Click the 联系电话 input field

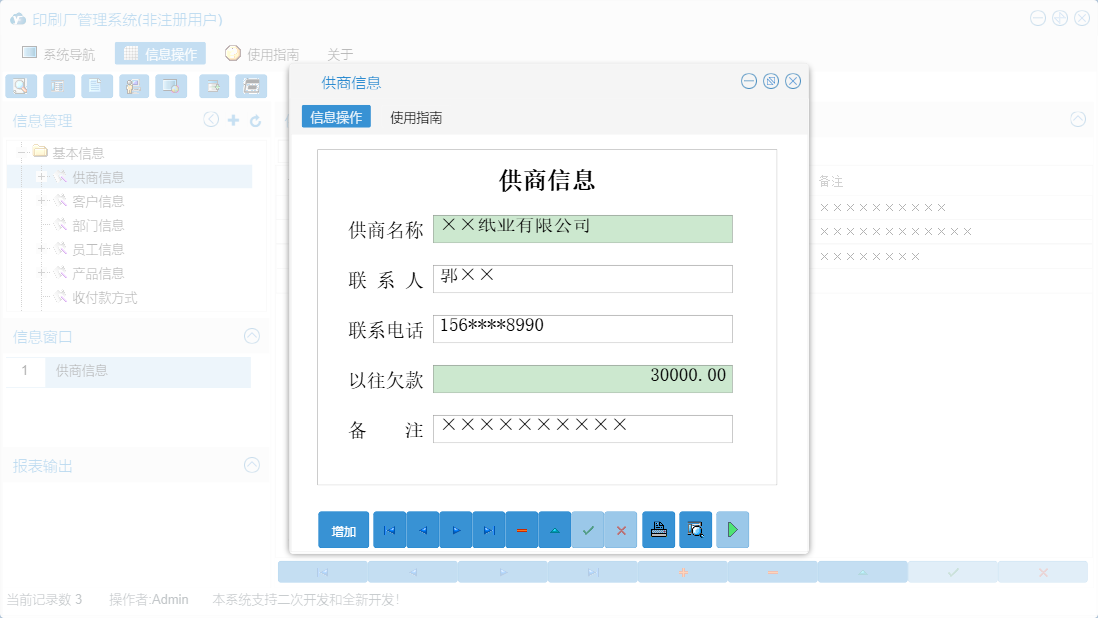point(583,328)
